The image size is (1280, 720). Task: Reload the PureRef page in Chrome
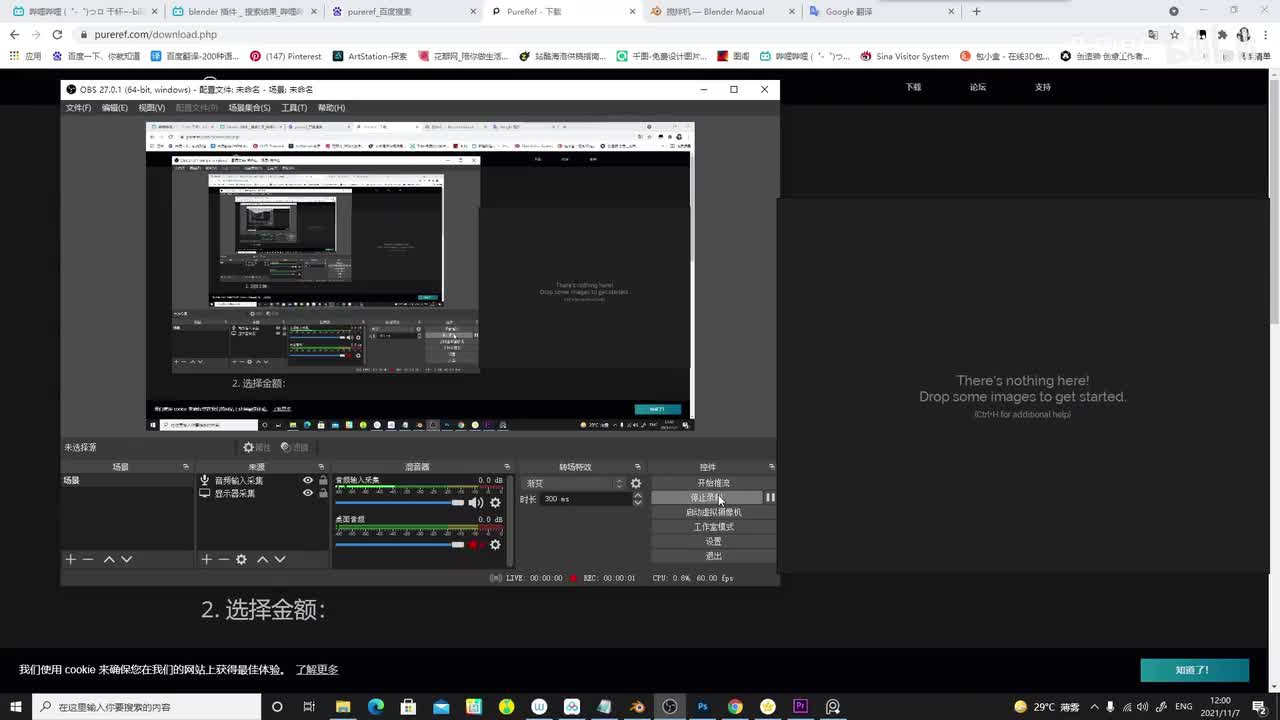coord(57,35)
